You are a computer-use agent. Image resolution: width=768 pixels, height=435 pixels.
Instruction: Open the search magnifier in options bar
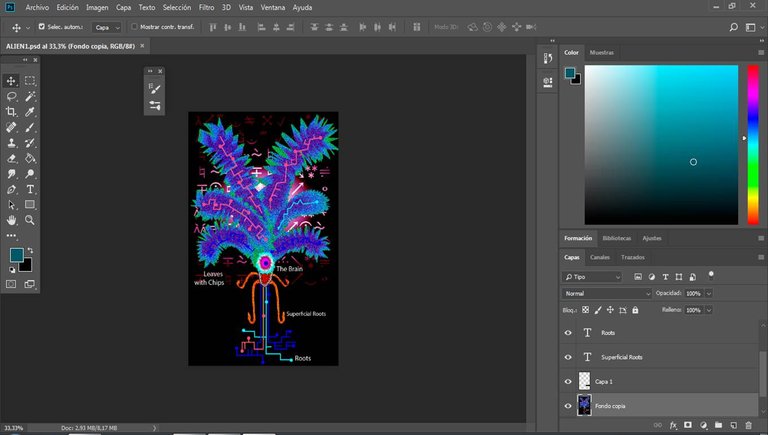733,27
